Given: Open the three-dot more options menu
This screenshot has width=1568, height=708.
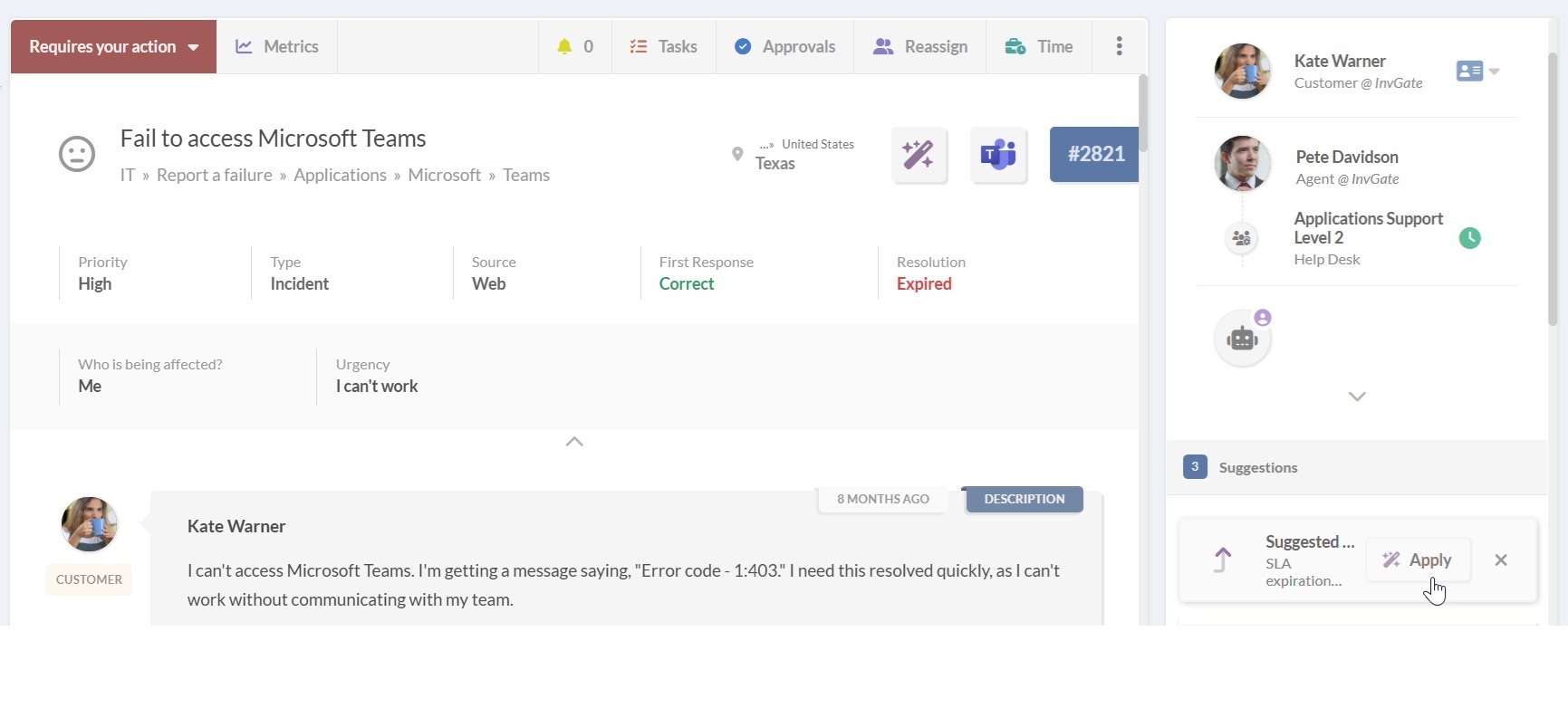Looking at the screenshot, I should [1120, 46].
